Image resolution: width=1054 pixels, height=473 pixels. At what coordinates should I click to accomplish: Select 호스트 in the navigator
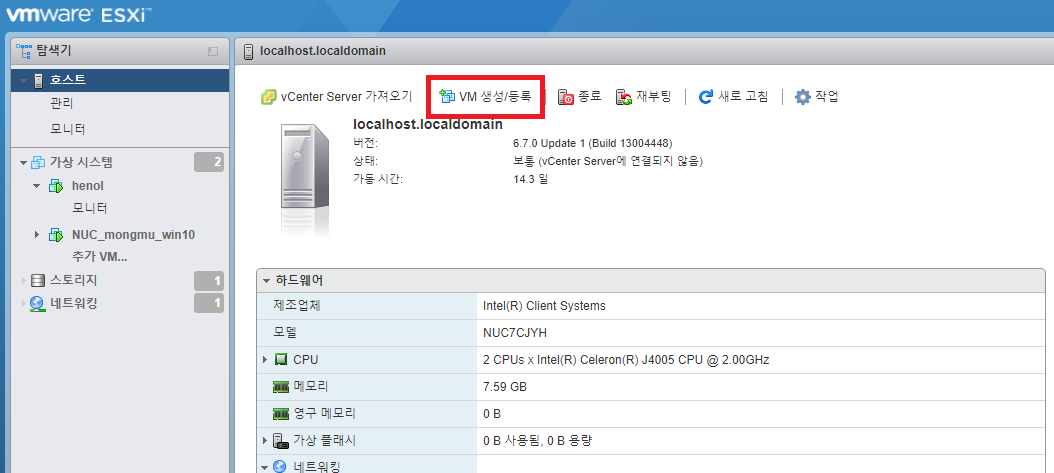[68, 80]
